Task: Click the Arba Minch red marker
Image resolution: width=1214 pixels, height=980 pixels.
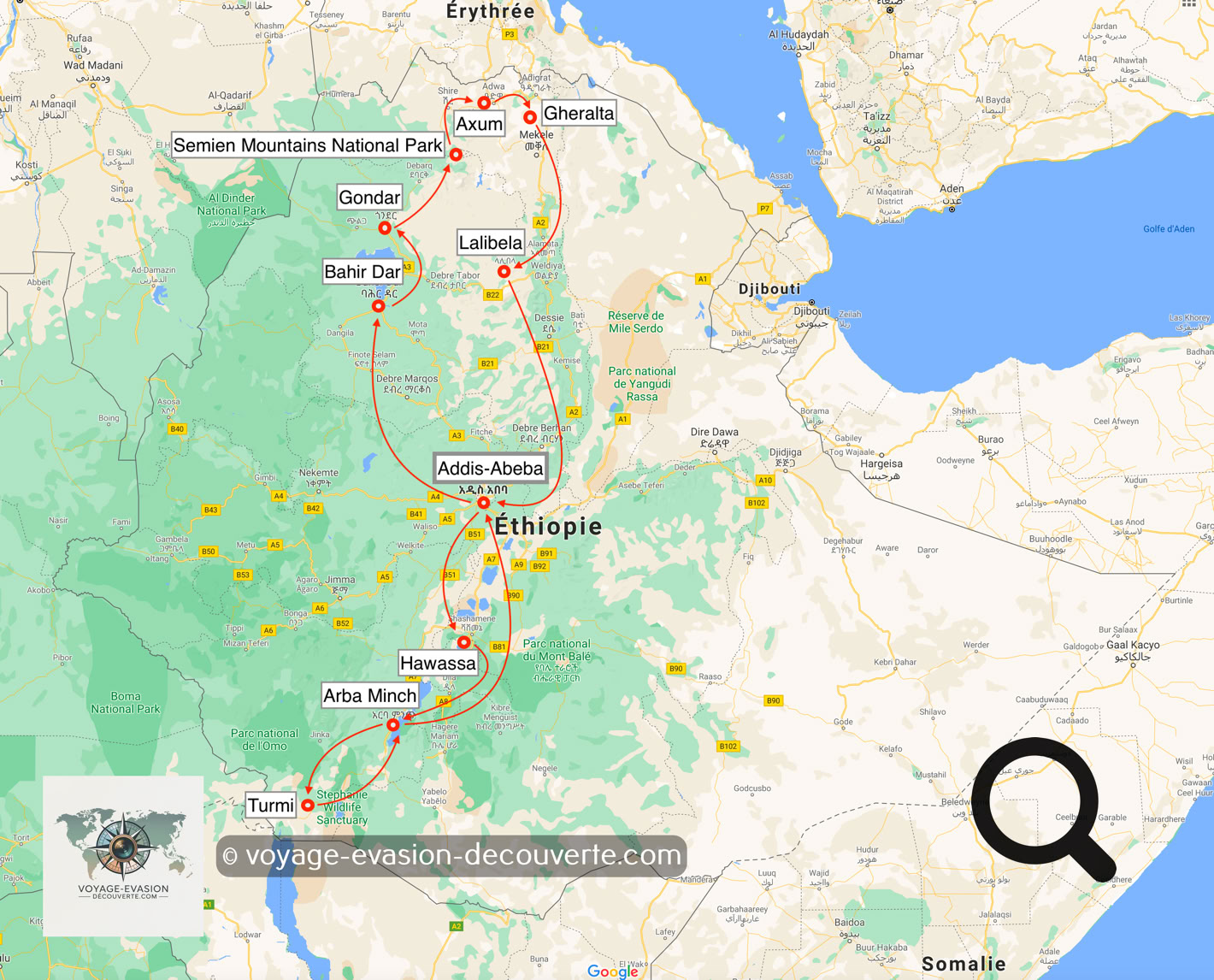Action: [393, 725]
